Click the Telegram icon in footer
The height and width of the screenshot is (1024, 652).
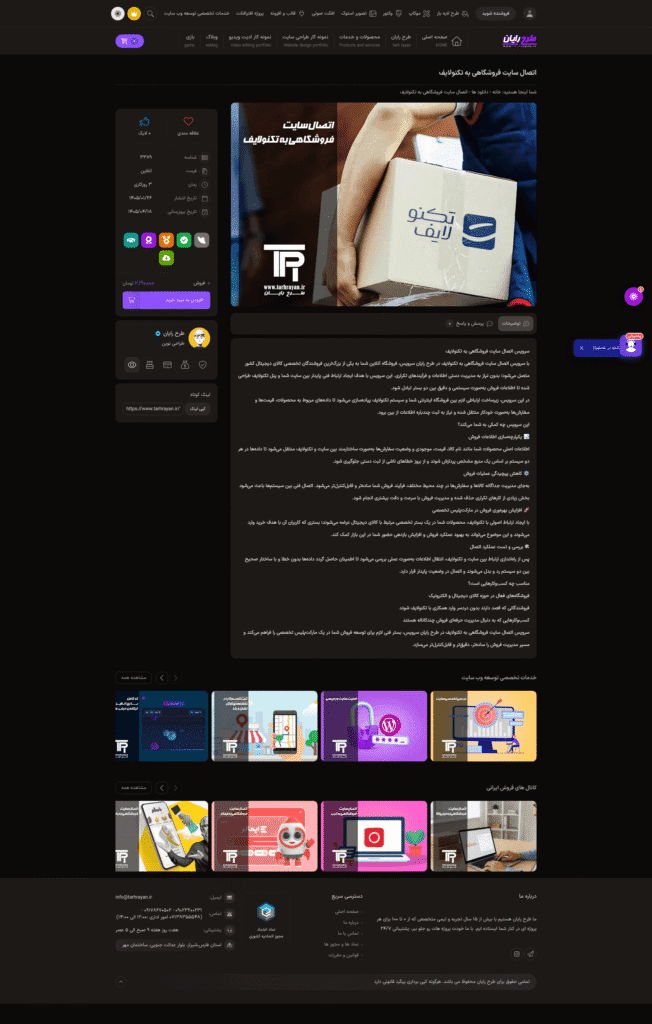[530, 954]
